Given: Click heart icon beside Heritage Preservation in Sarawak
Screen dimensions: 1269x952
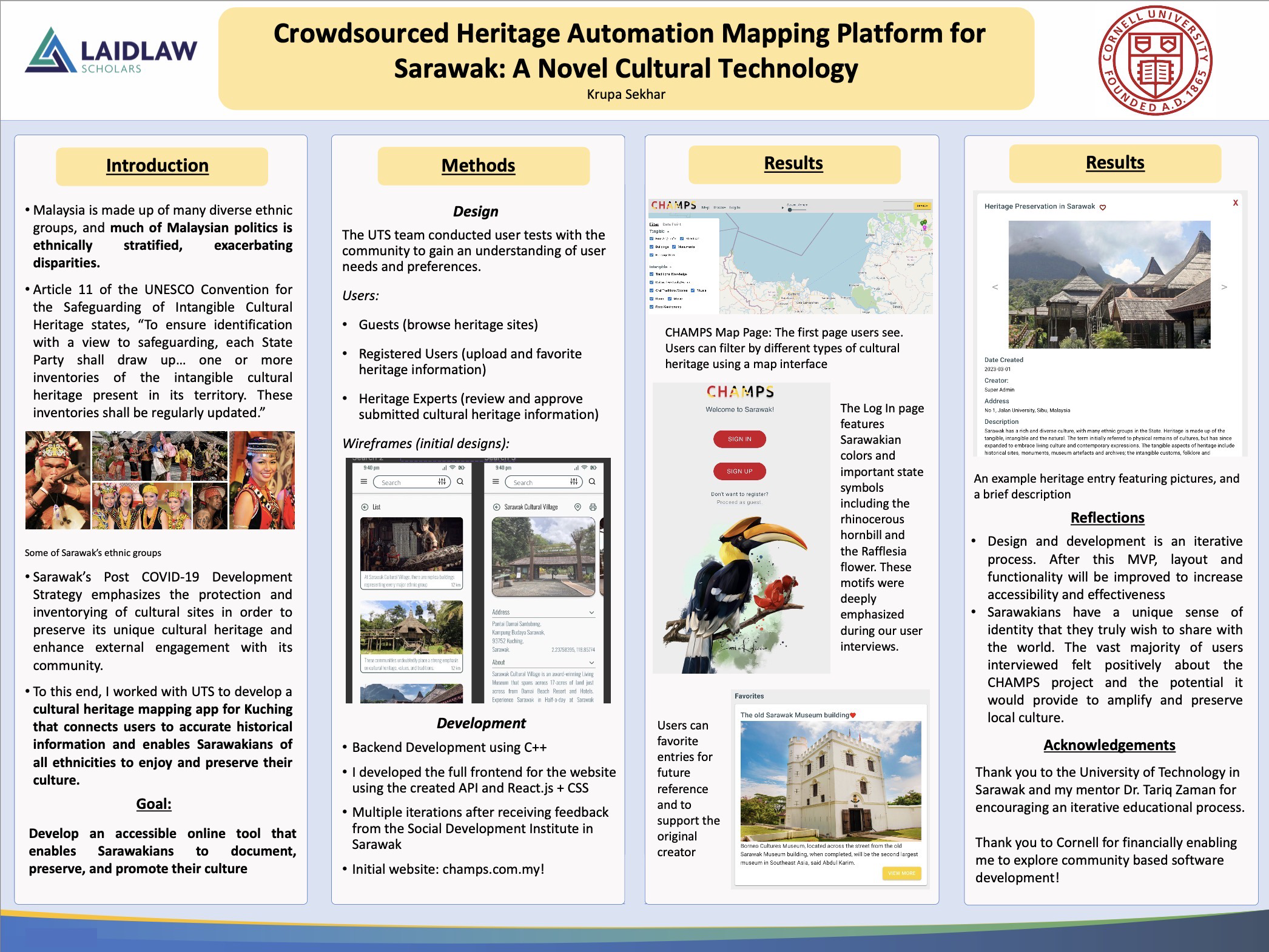Looking at the screenshot, I should [1103, 207].
